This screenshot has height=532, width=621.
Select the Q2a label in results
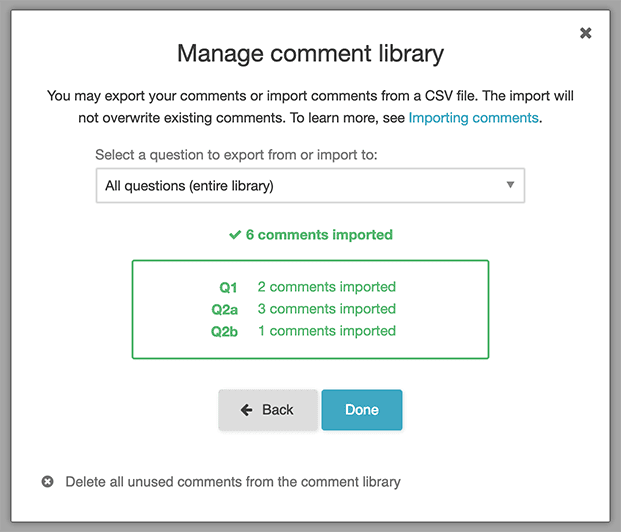[x=225, y=309]
